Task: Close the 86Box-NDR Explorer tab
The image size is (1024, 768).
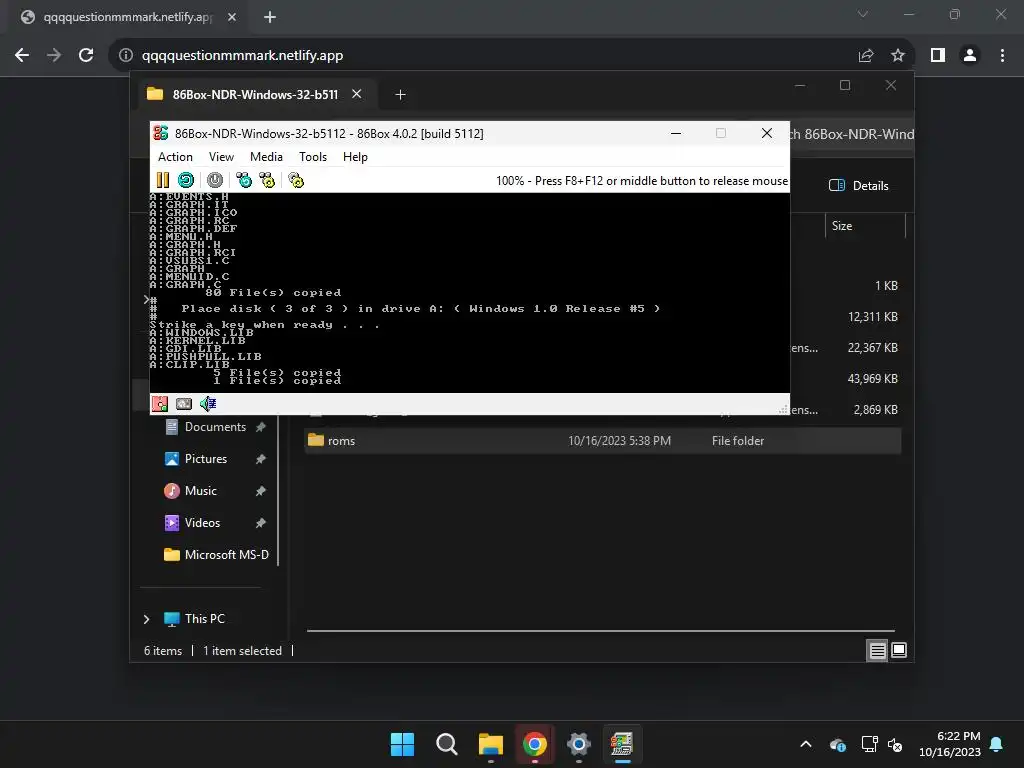Action: (x=357, y=94)
